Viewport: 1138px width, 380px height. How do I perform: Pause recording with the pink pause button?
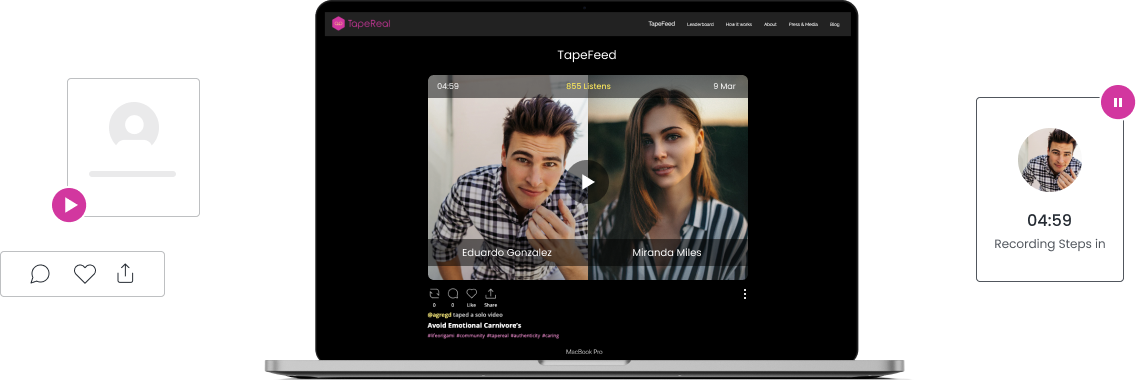pyautogui.click(x=1118, y=102)
